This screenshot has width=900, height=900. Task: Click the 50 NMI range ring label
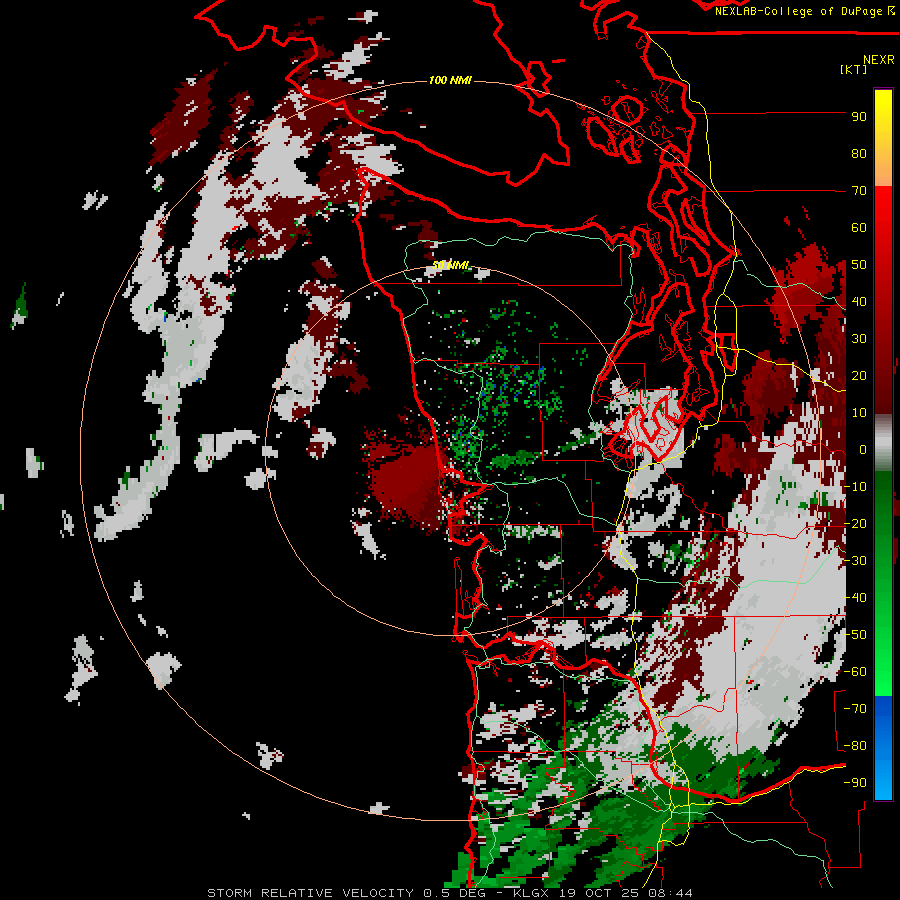coord(450,265)
